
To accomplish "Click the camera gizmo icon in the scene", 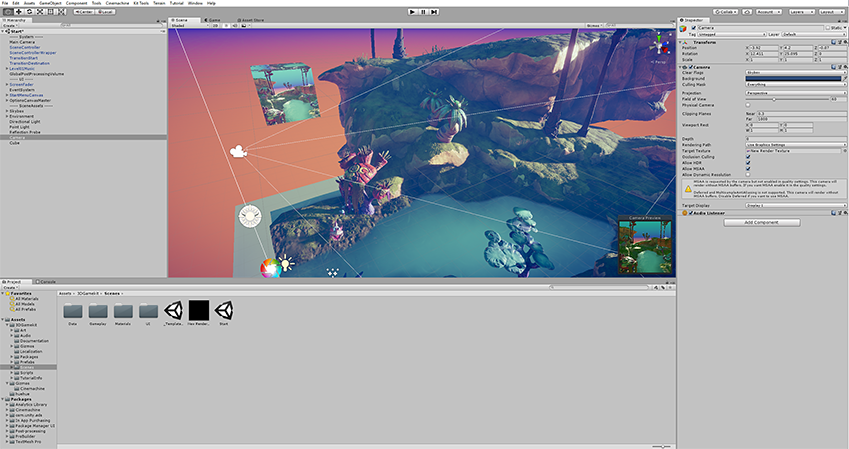I will [x=238, y=152].
